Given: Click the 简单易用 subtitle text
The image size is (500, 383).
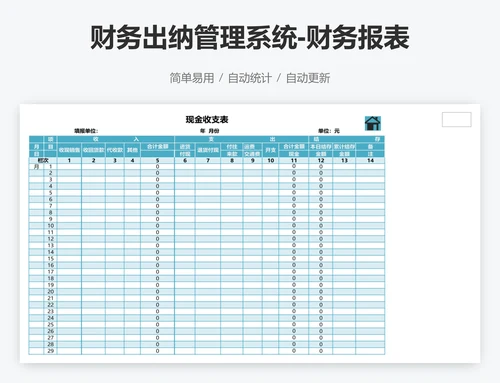Looking at the screenshot, I should pos(192,78).
